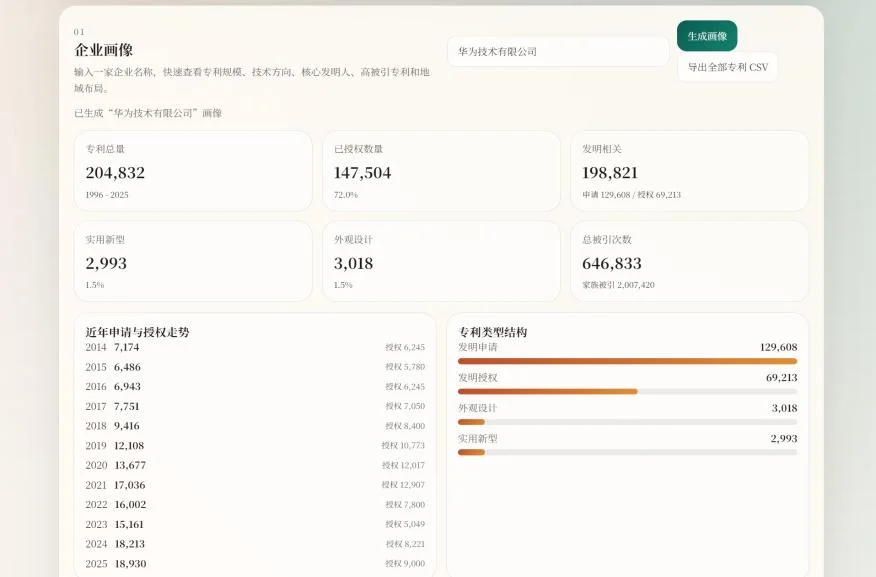Focus the company name input field 华为技术有限公司
The width and height of the screenshot is (876, 577).
[558, 51]
